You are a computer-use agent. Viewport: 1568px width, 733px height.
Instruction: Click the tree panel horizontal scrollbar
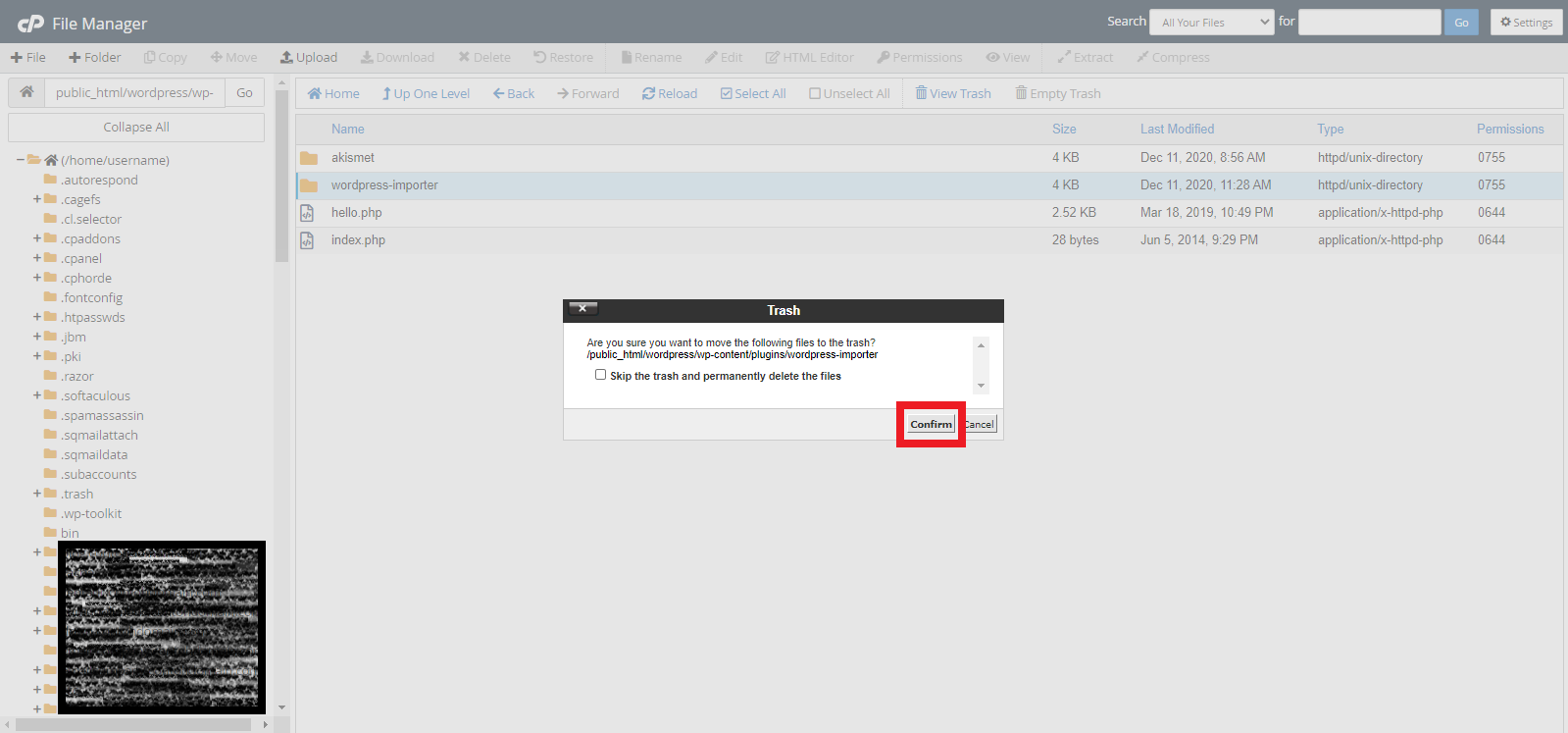[x=133, y=724]
